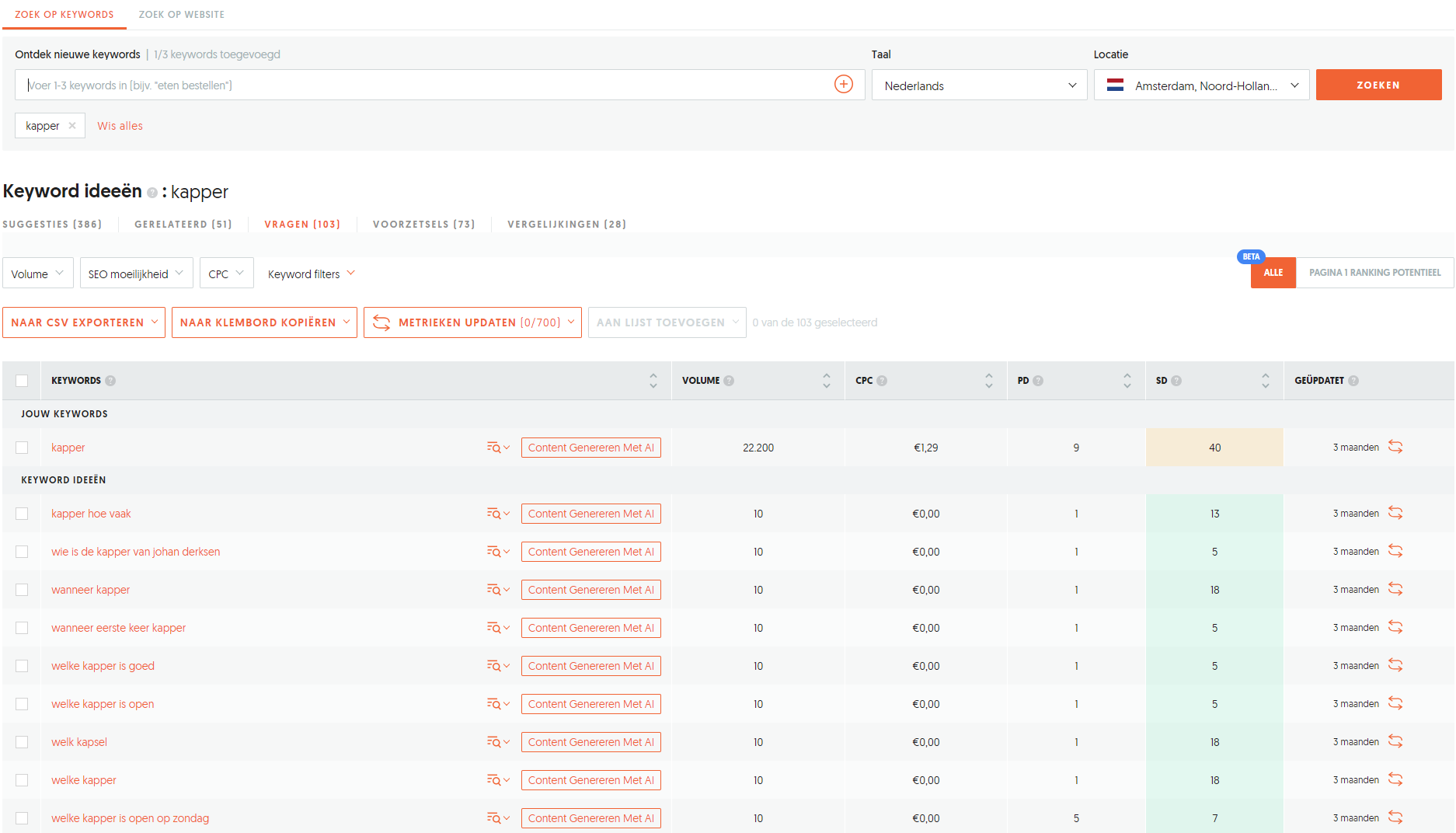The width and height of the screenshot is (1456, 833).
Task: Refresh icon for welke kapper is open row
Action: point(1395,703)
